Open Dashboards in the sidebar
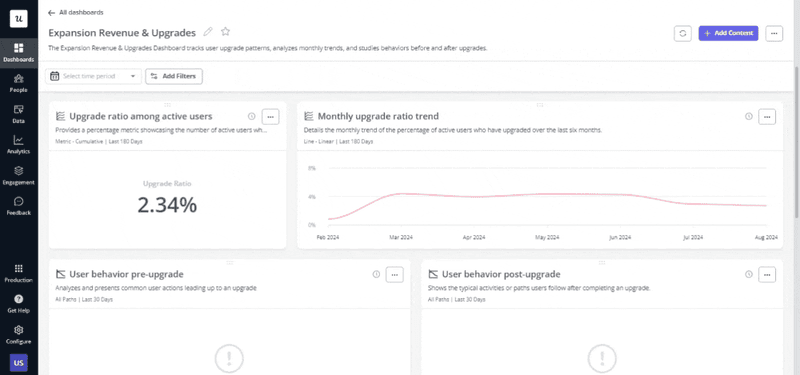Viewport: 800px width, 375px height. pyautogui.click(x=18, y=53)
